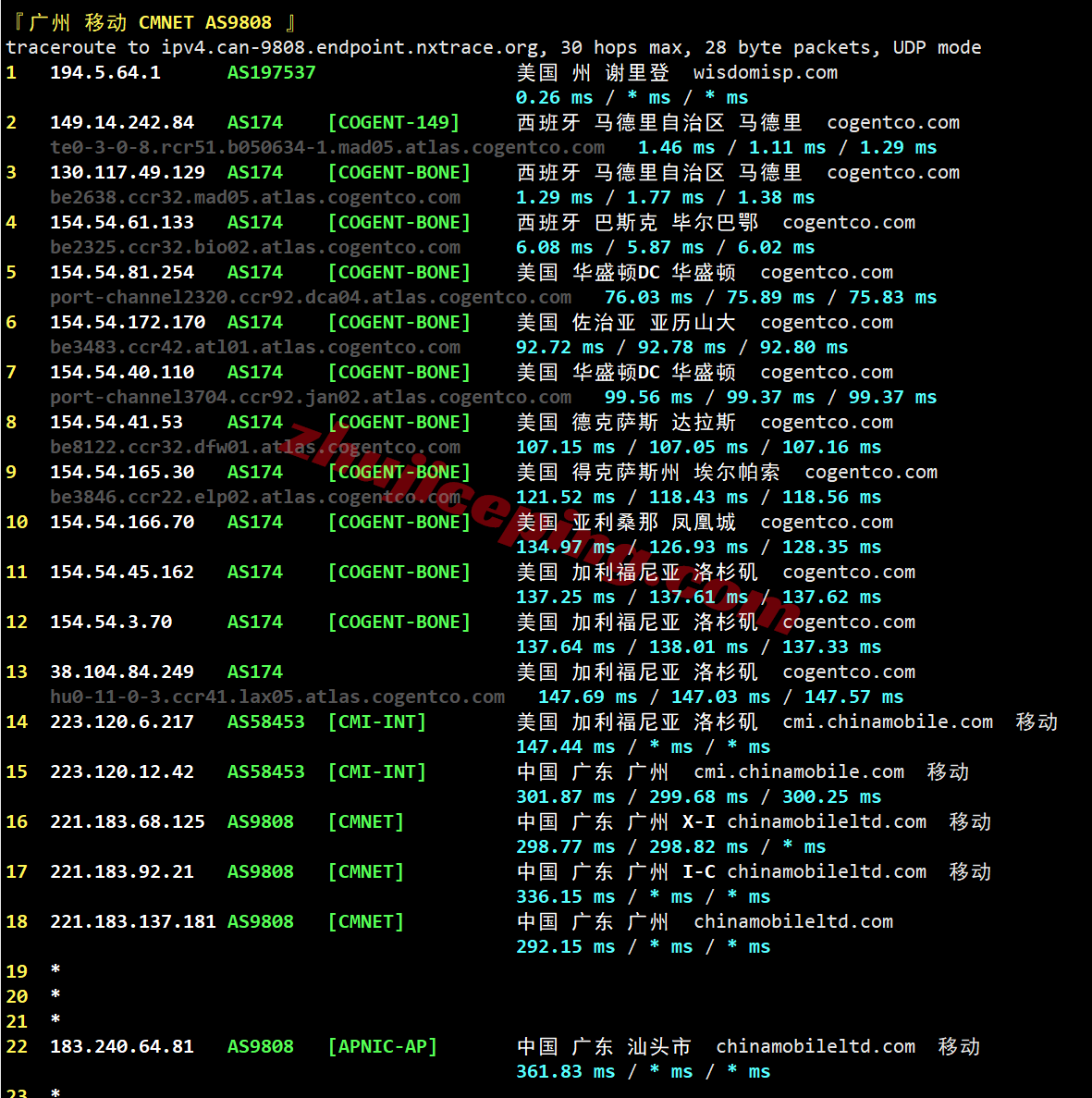Image resolution: width=1092 pixels, height=1098 pixels.
Task: Click hop number 21
Action: pos(17,1021)
